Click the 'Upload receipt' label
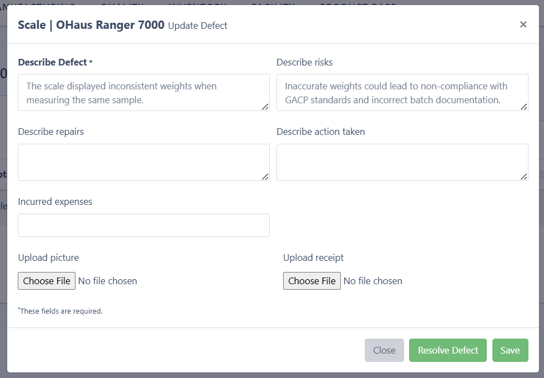This screenshot has width=544, height=378. click(x=313, y=258)
